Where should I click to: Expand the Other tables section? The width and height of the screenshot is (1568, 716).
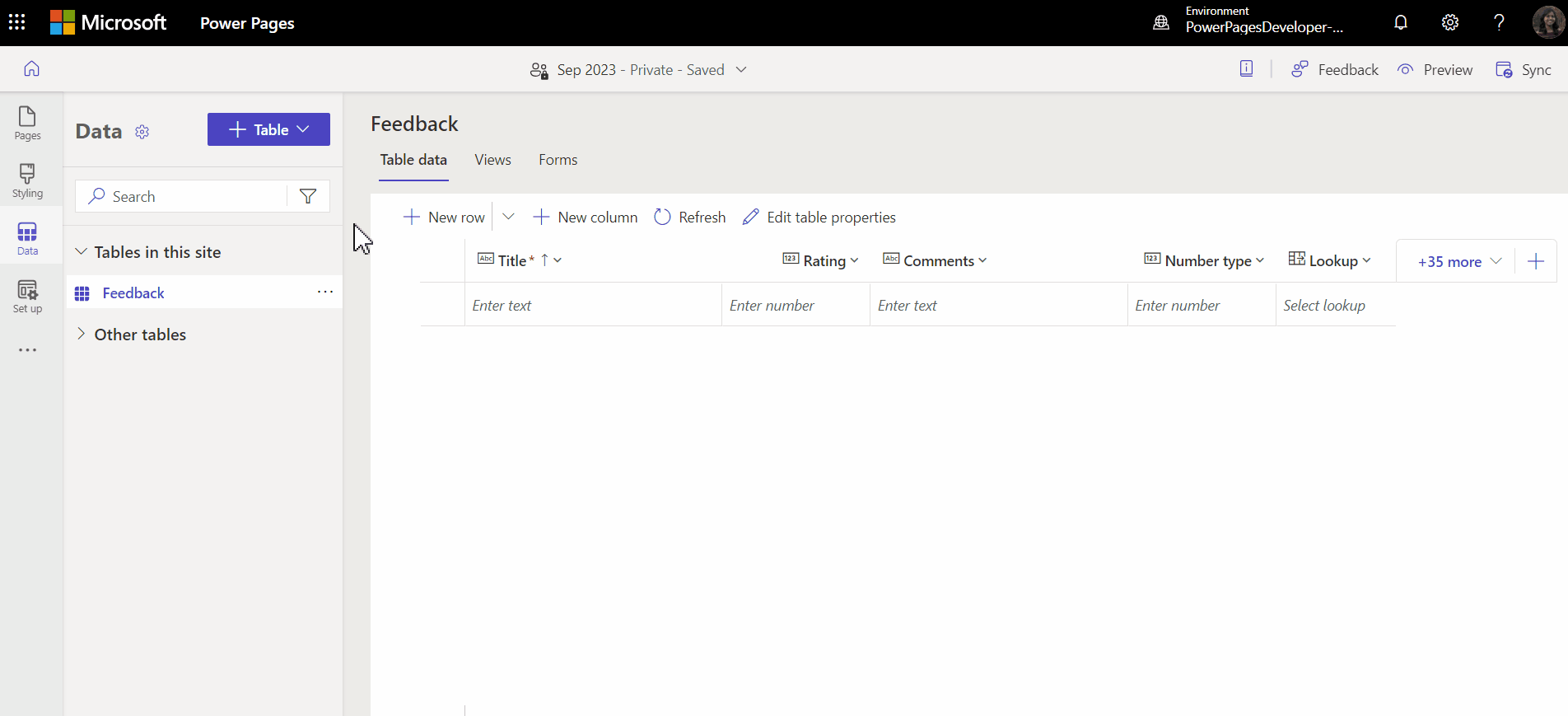[82, 334]
